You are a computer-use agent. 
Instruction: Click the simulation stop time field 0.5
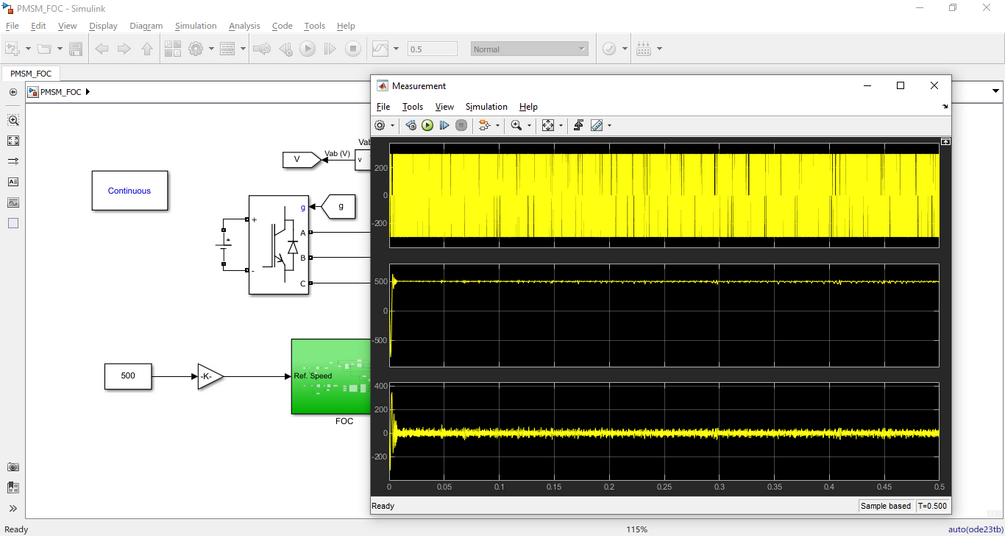click(433, 49)
